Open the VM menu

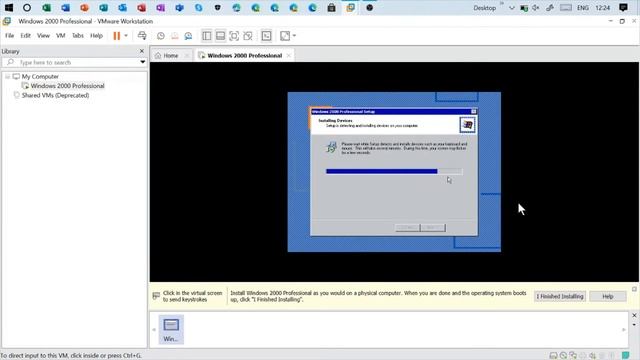pyautogui.click(x=60, y=36)
